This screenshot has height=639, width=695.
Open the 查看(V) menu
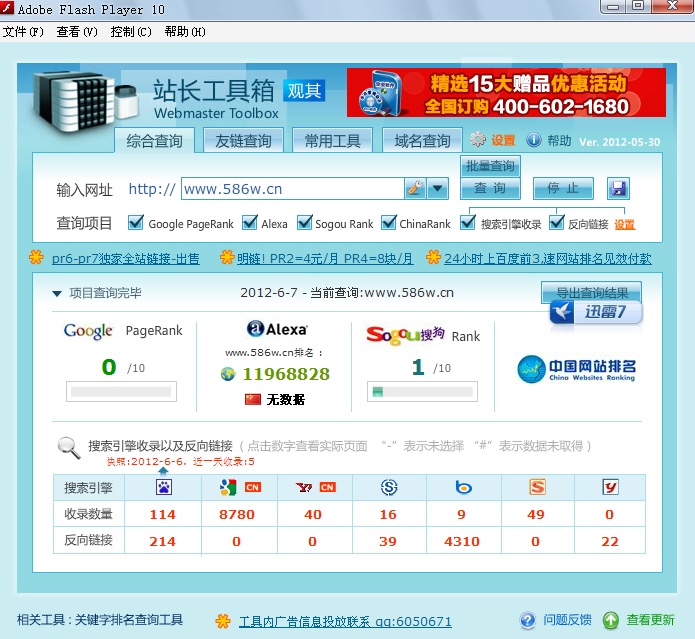(x=77, y=31)
